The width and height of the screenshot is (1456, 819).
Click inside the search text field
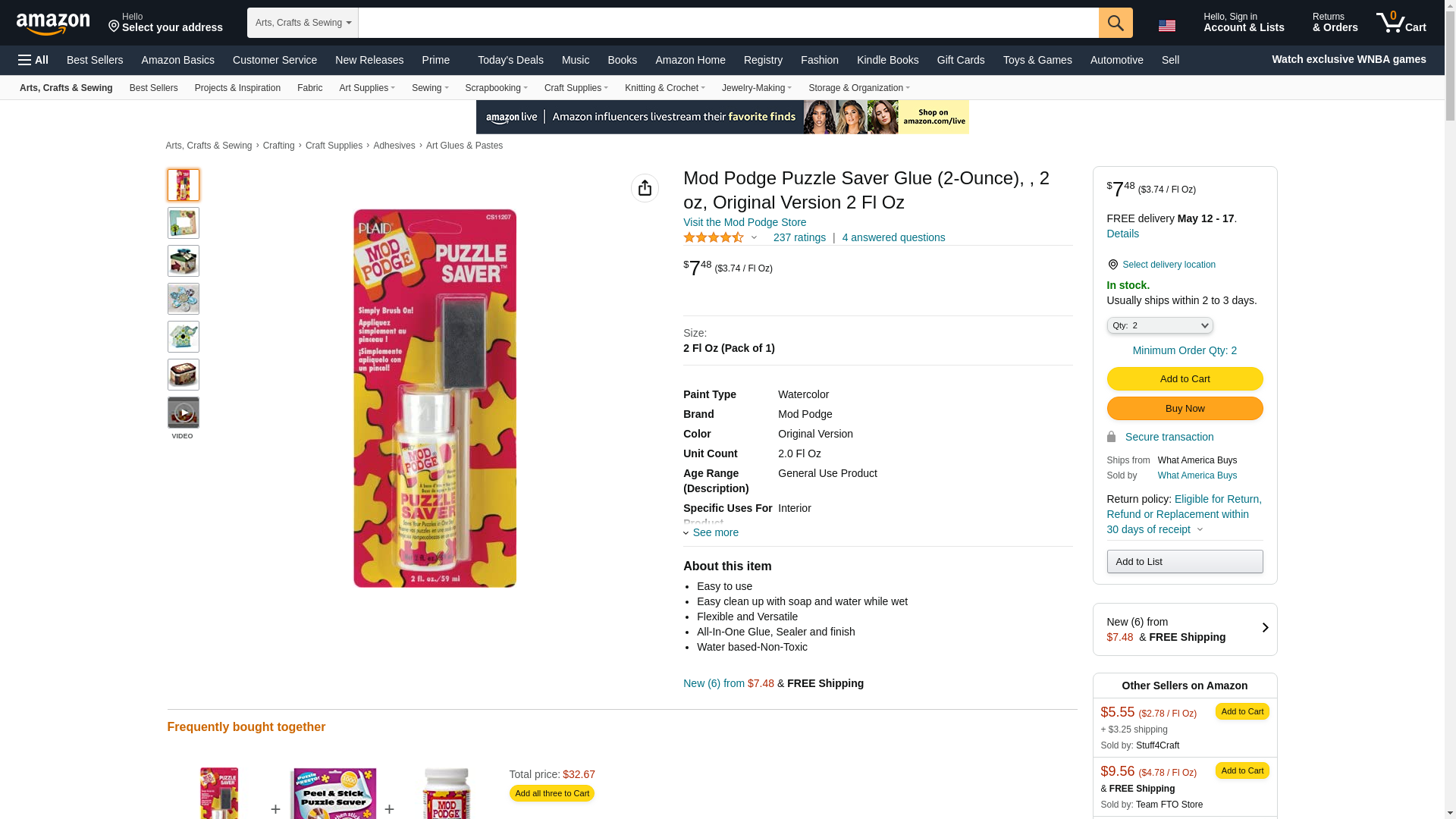[x=728, y=23]
